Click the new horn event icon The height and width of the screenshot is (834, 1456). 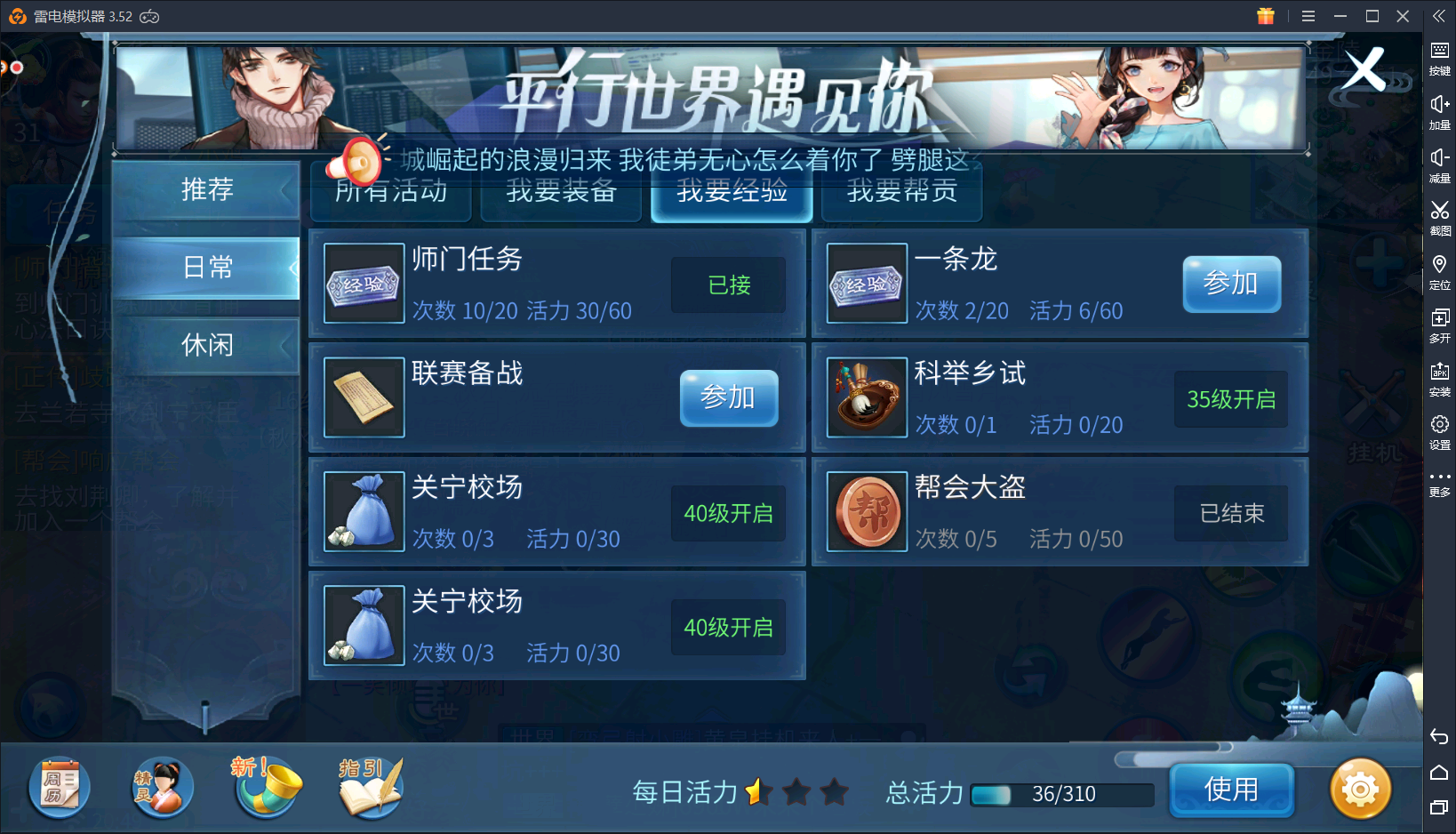point(266,787)
